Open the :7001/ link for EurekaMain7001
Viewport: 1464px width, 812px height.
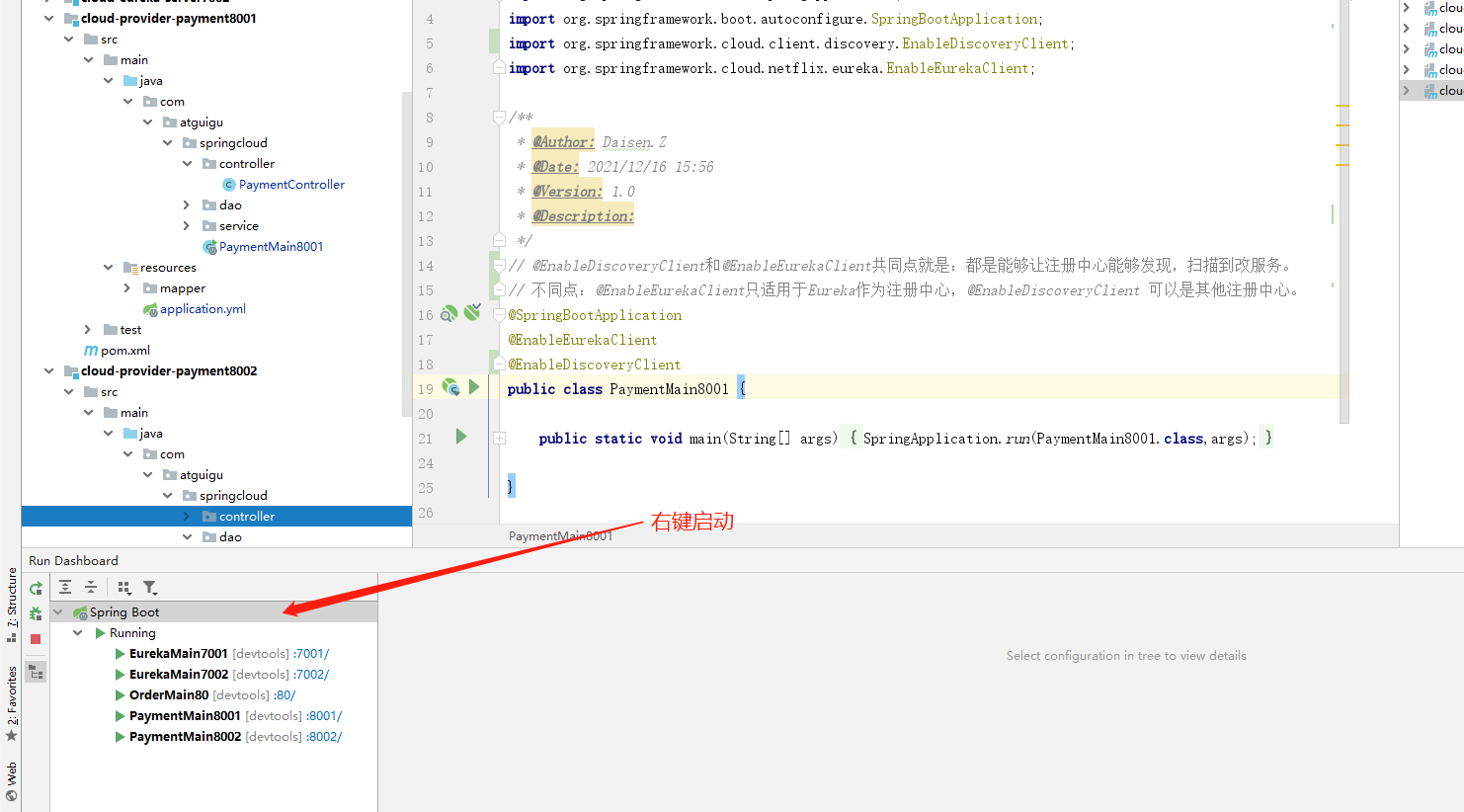click(x=311, y=654)
